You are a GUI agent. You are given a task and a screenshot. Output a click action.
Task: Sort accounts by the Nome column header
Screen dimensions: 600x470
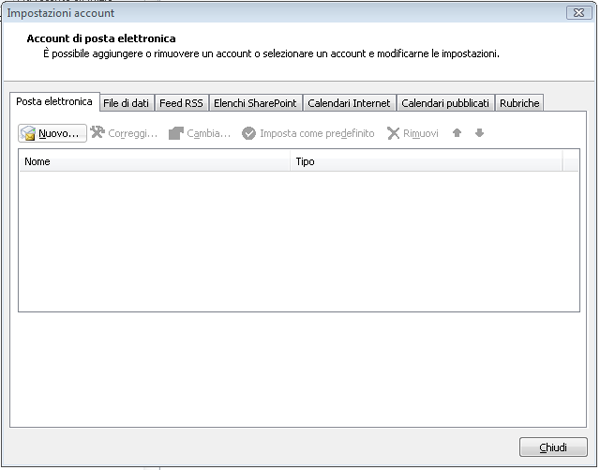[155, 161]
